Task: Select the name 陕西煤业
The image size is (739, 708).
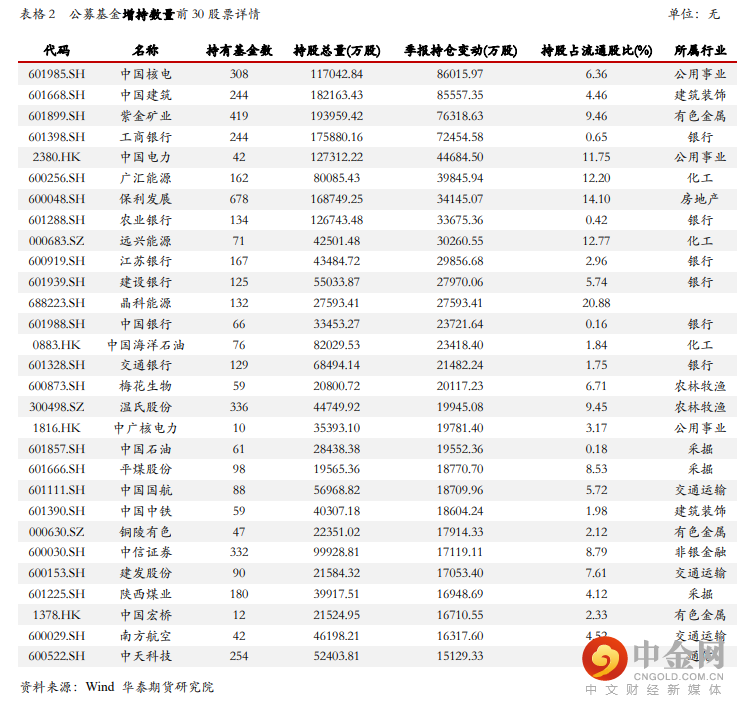Action: pyautogui.click(x=146, y=593)
